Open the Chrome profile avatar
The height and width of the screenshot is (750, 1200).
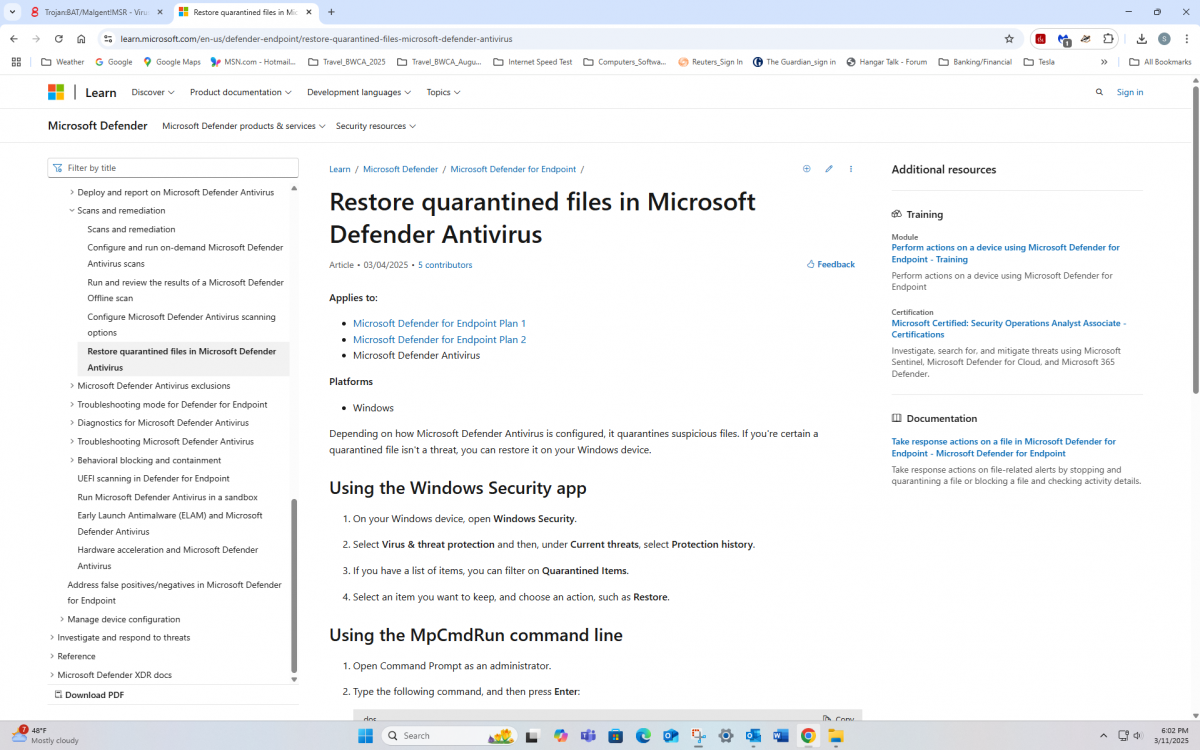(x=1164, y=39)
